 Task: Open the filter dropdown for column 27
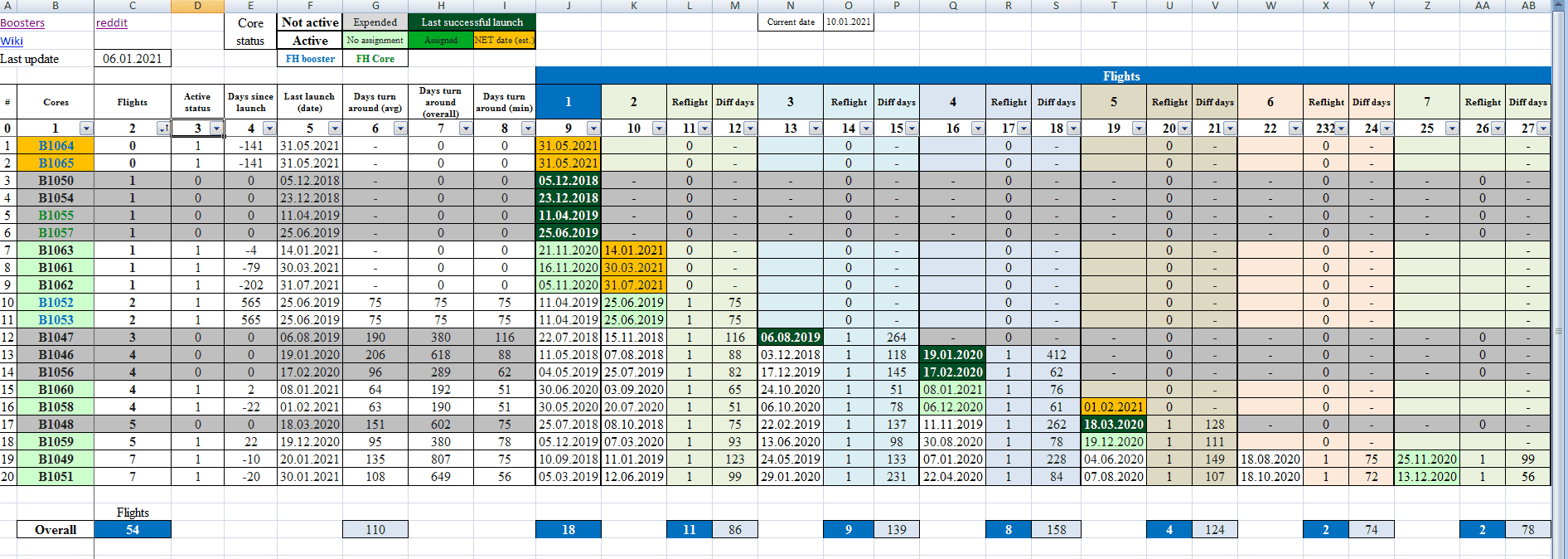pyautogui.click(x=1543, y=129)
